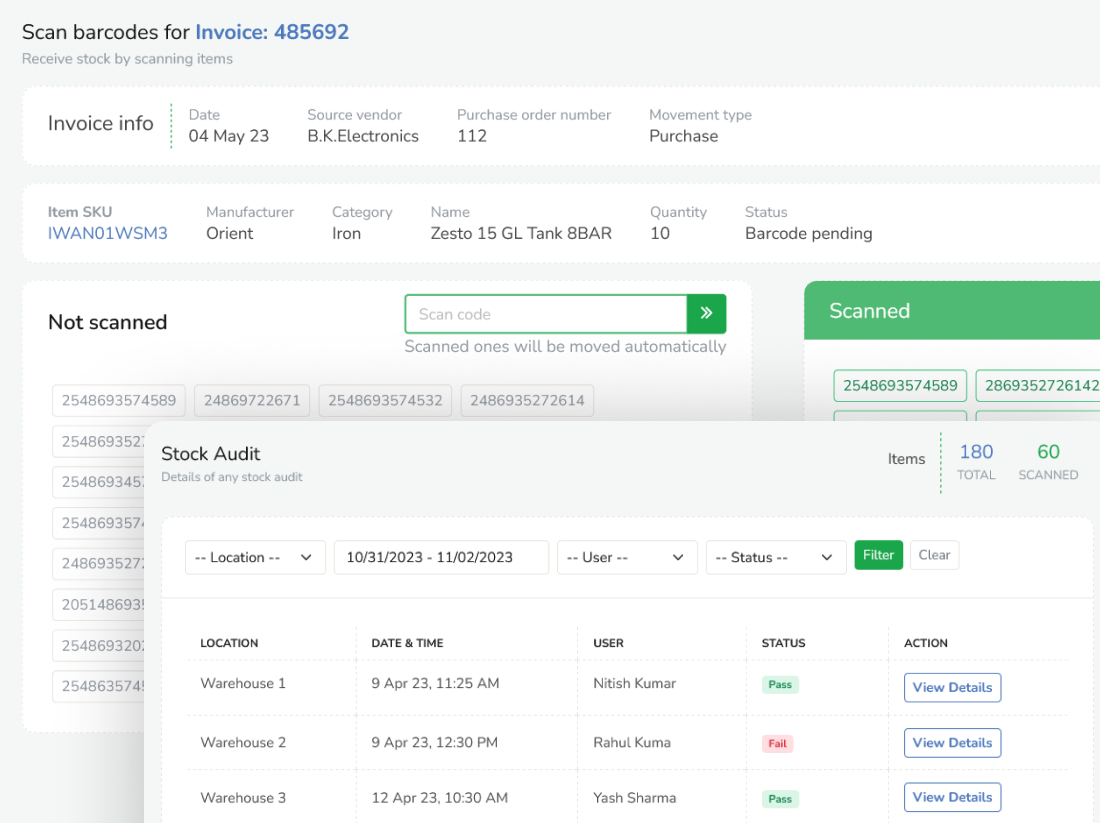Click the Fail status badge for Warehouse 2
Image resolution: width=1100 pixels, height=823 pixels.
[777, 744]
